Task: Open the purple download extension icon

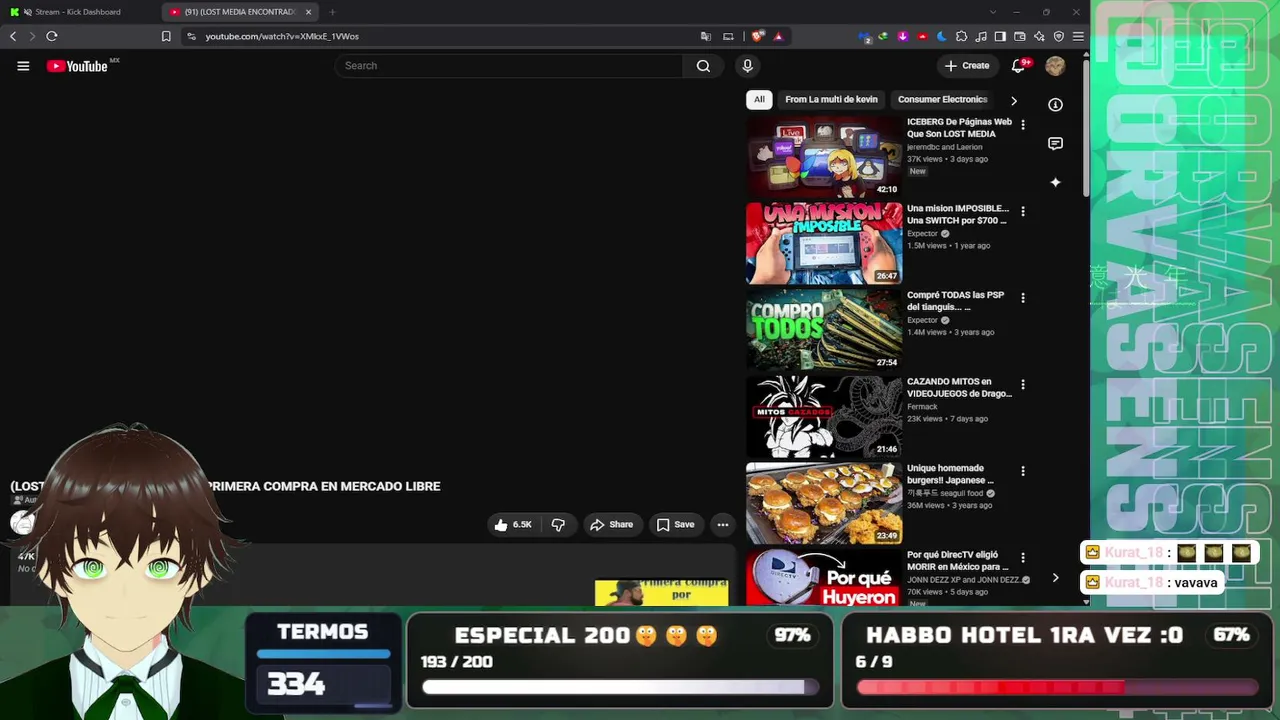Action: click(x=903, y=36)
